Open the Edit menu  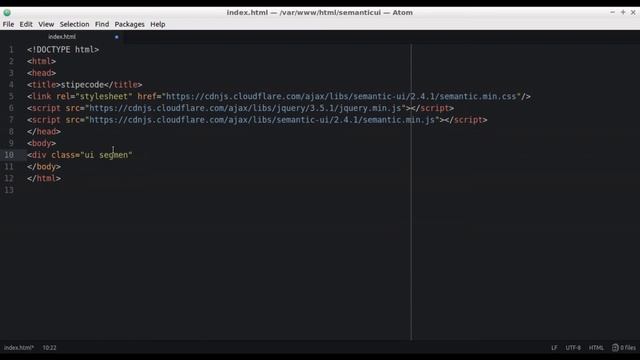pos(26,24)
